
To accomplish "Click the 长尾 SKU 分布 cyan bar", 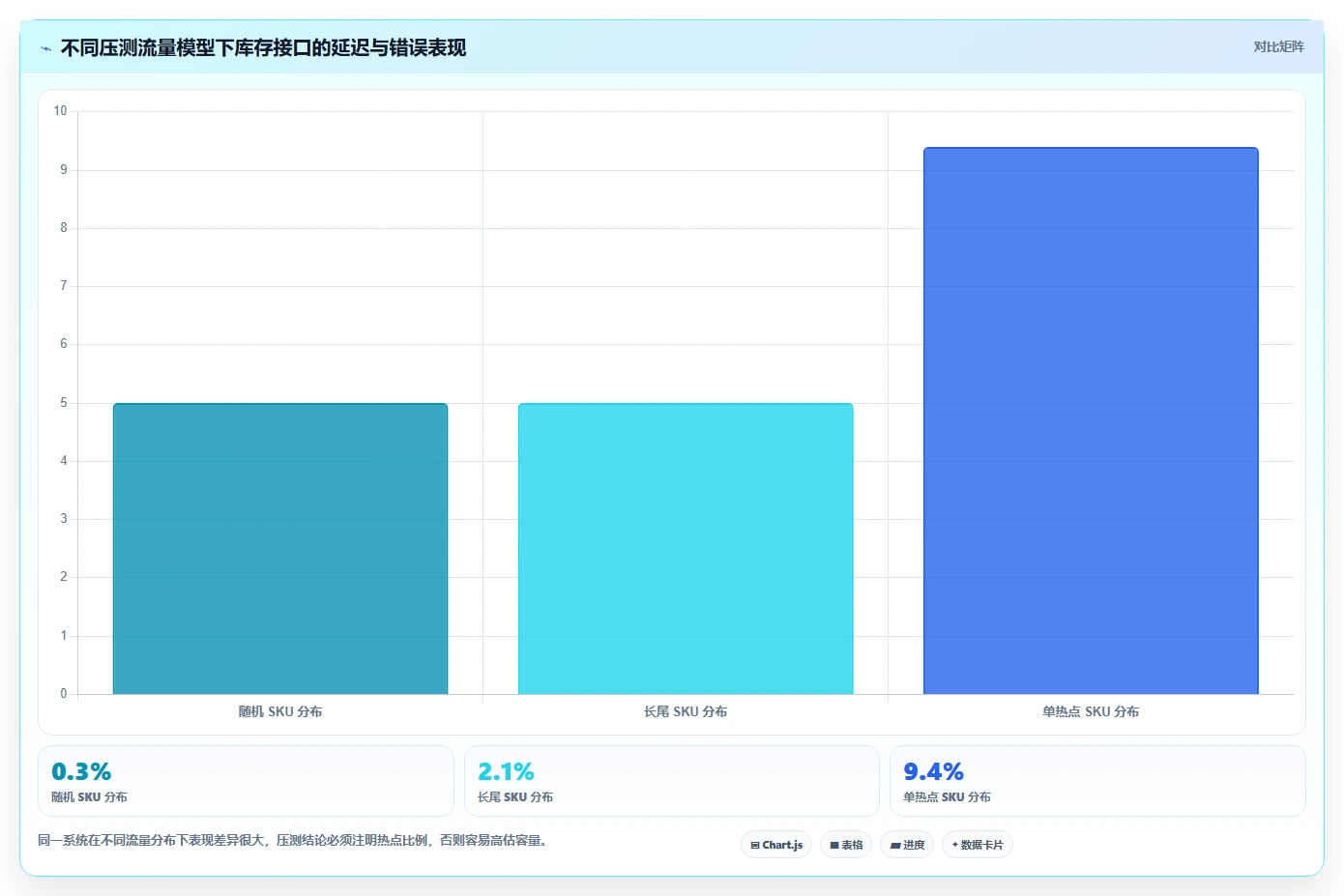I will (x=686, y=548).
